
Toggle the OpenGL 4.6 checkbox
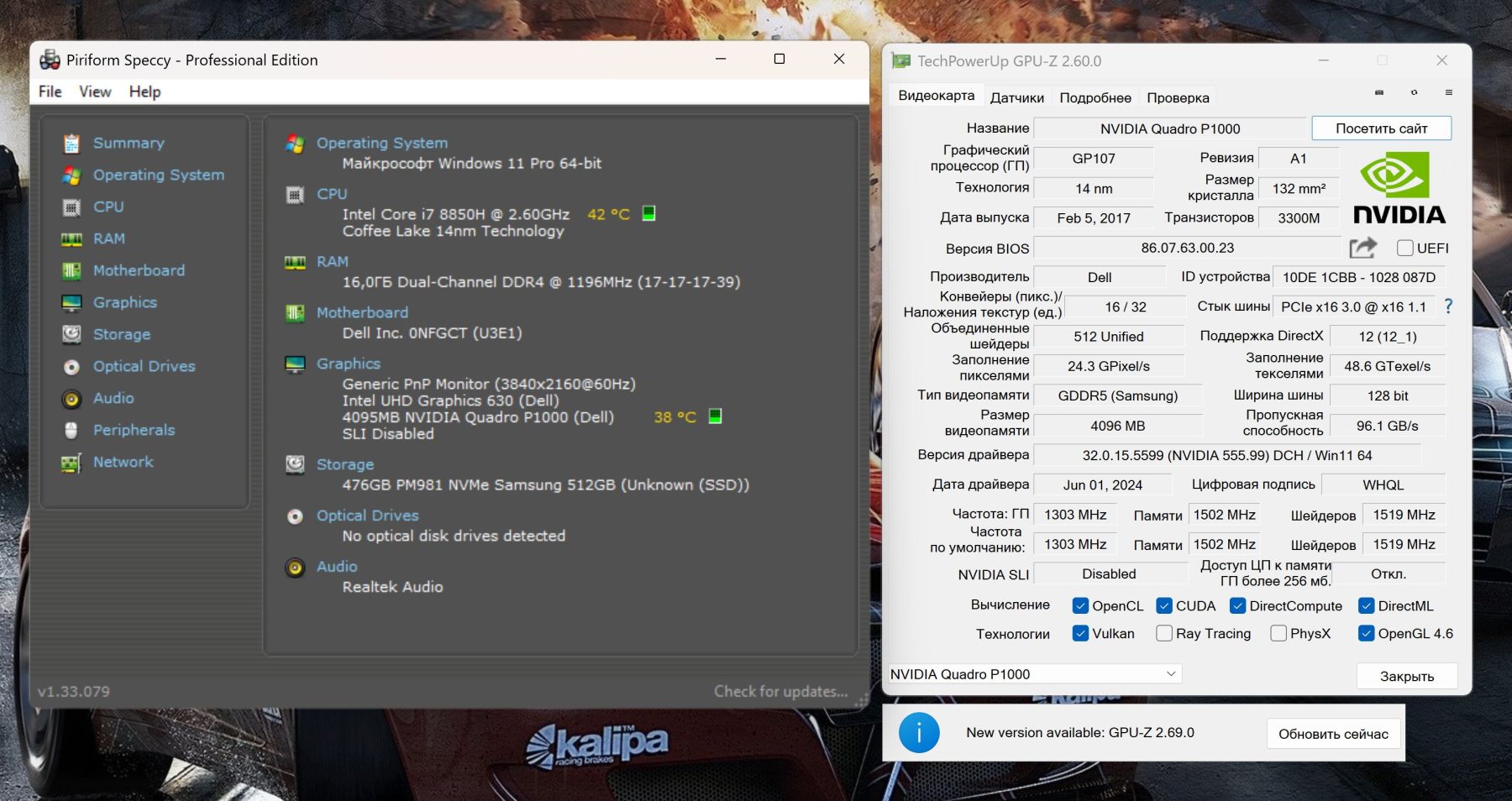click(1367, 633)
